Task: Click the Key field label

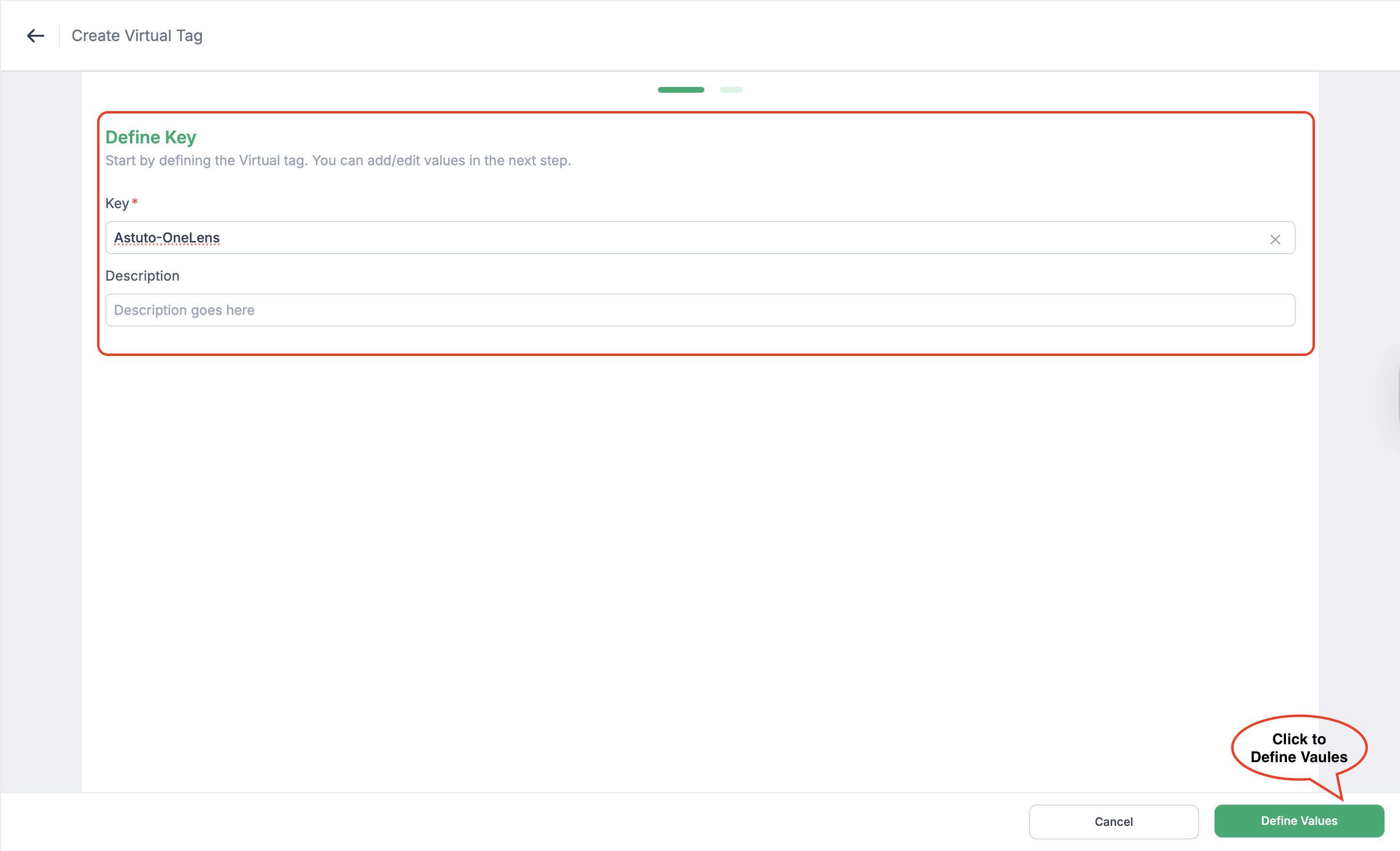Action: pyautogui.click(x=117, y=203)
